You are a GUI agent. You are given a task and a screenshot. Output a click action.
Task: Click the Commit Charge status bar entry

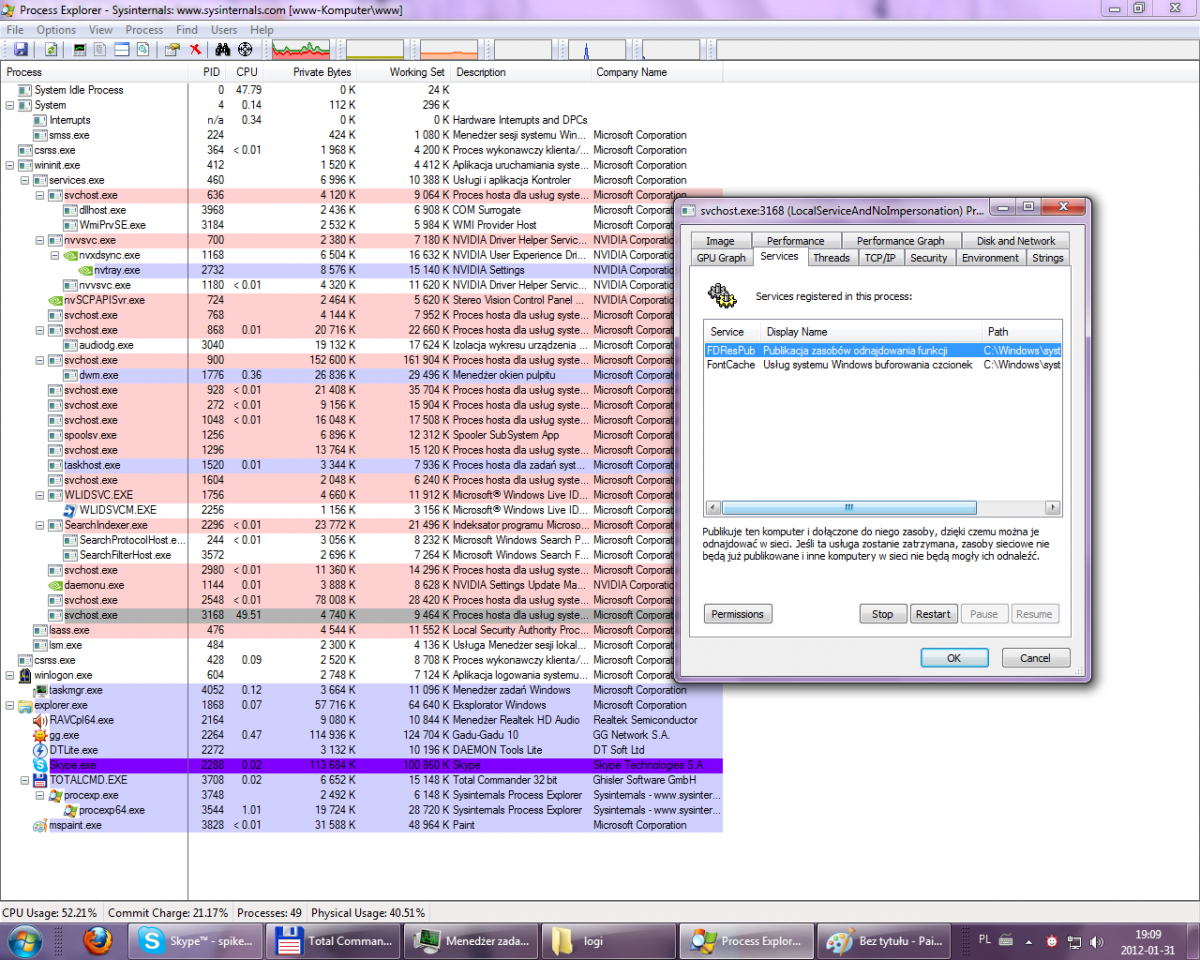[168, 913]
